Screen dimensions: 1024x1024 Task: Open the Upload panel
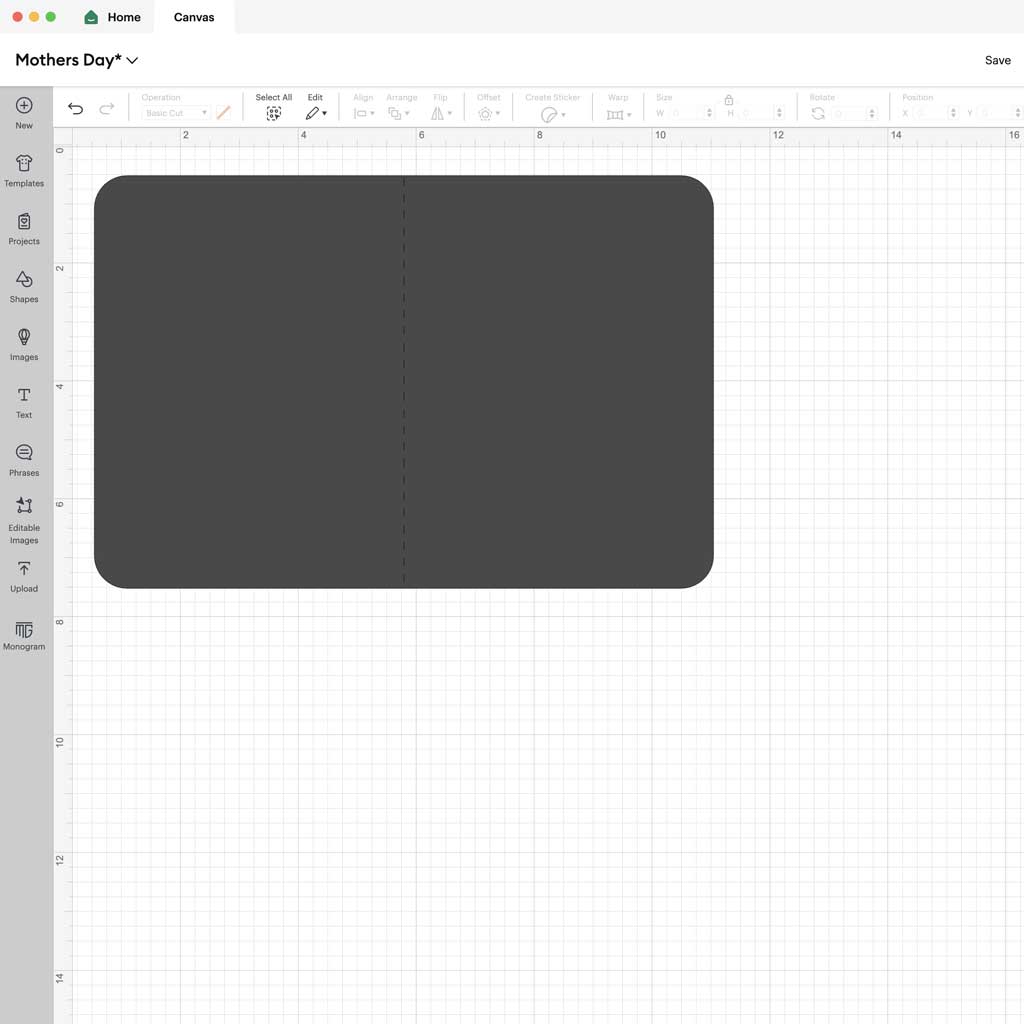pos(24,577)
